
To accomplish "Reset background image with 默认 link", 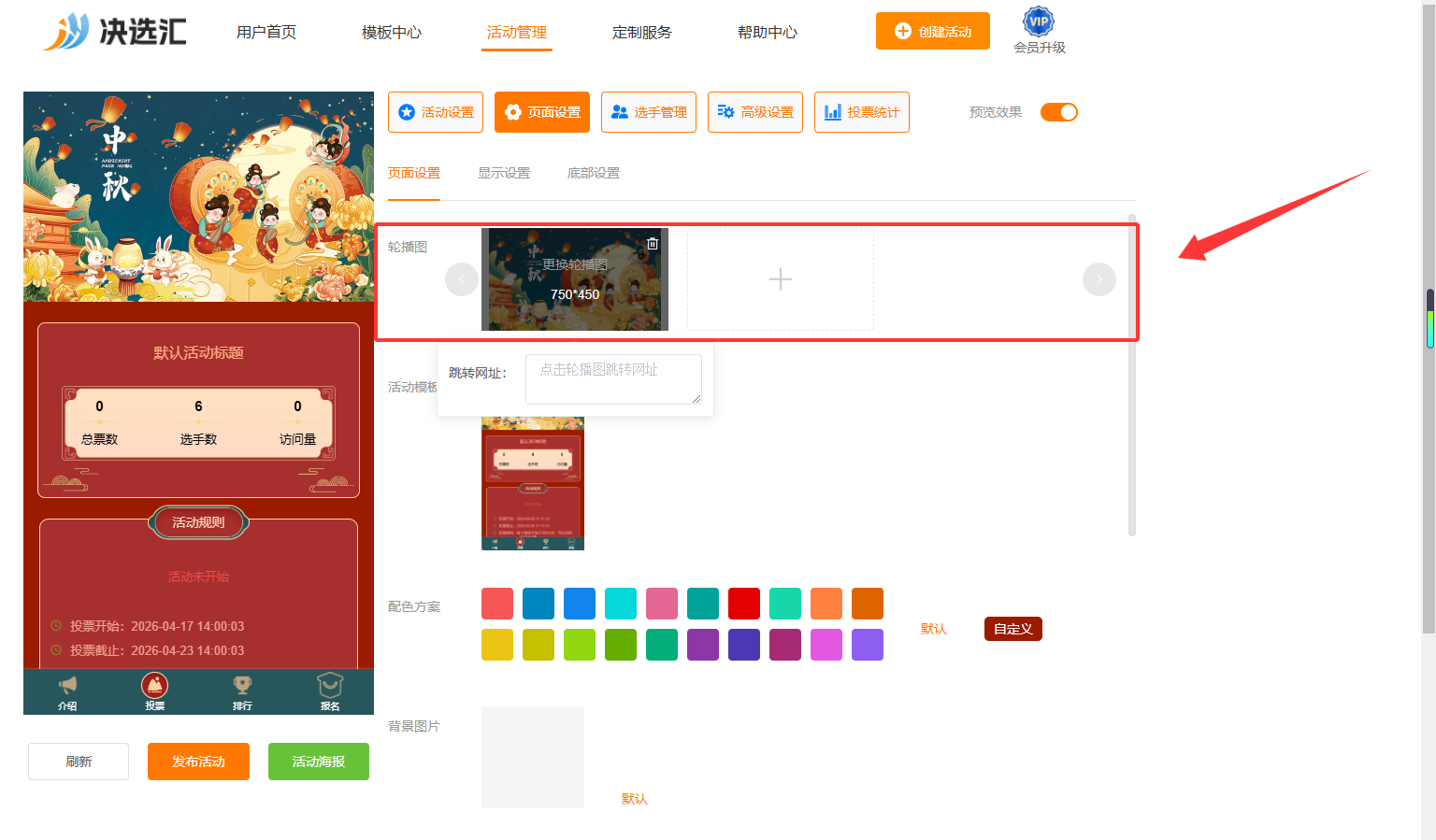I will click(x=635, y=799).
